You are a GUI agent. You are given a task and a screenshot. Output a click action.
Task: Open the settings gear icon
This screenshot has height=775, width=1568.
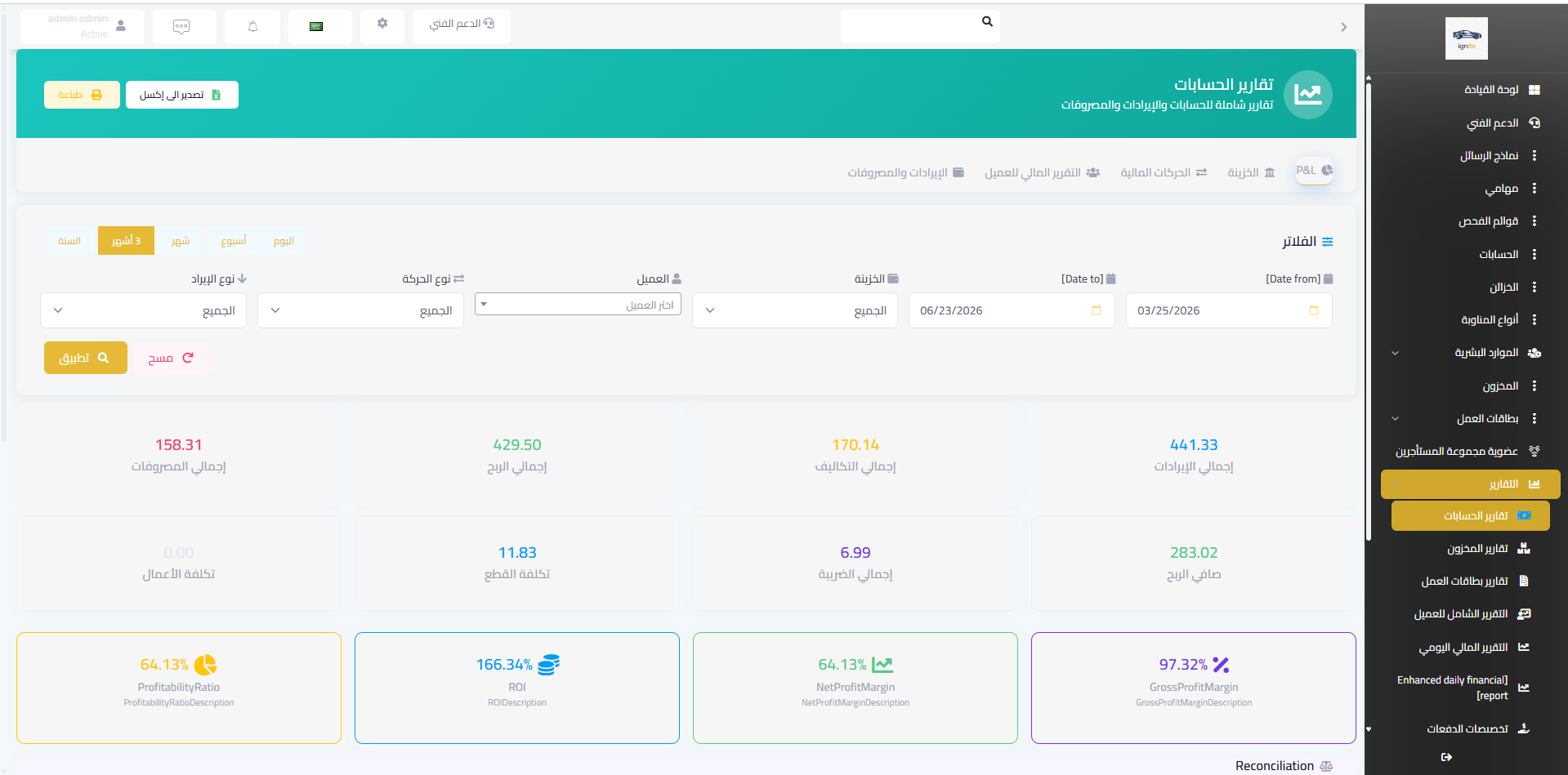[382, 24]
